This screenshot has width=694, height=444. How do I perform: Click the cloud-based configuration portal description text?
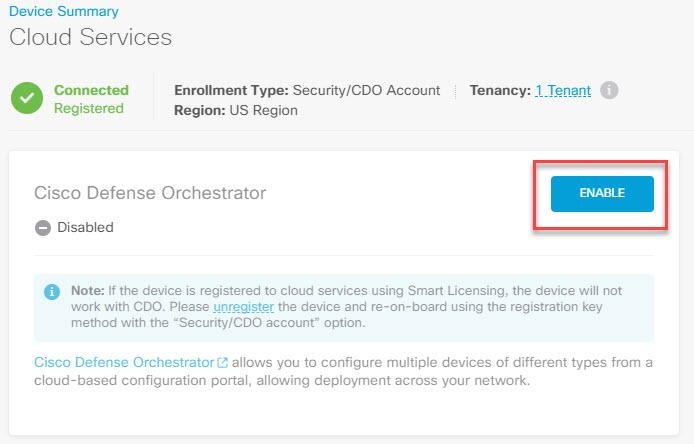(340, 381)
